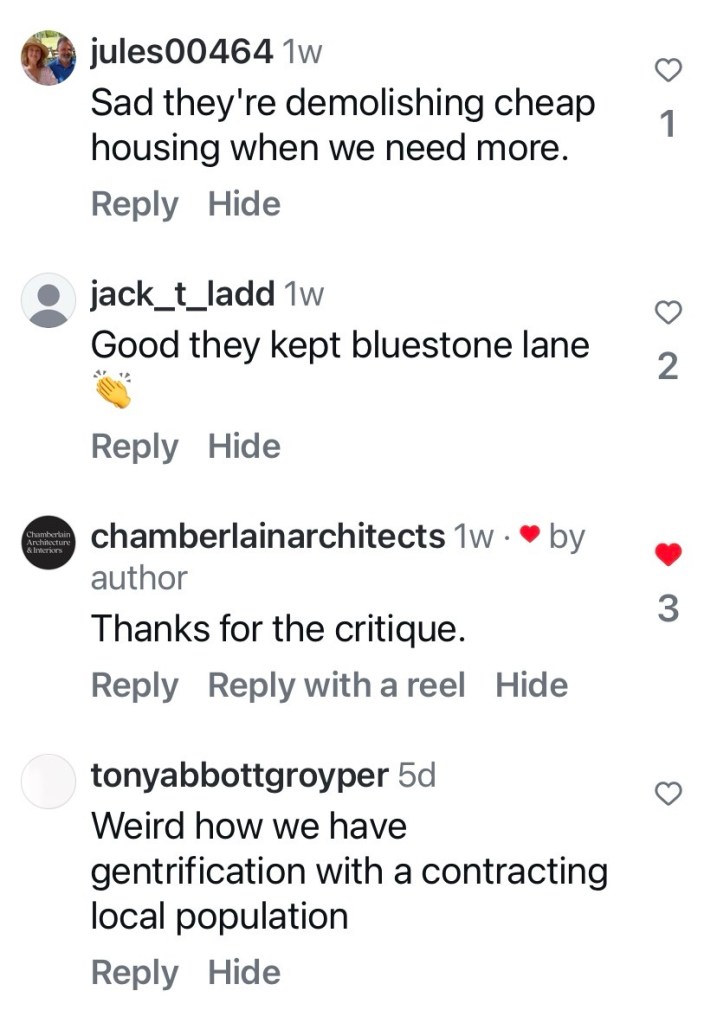Screen dimensions: 717x1023
Task: Reply to chamberlainarchitects comment
Action: pos(134,686)
